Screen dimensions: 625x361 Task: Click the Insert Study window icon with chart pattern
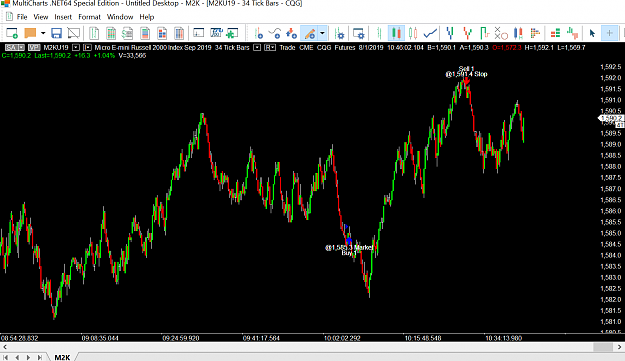coord(216,33)
